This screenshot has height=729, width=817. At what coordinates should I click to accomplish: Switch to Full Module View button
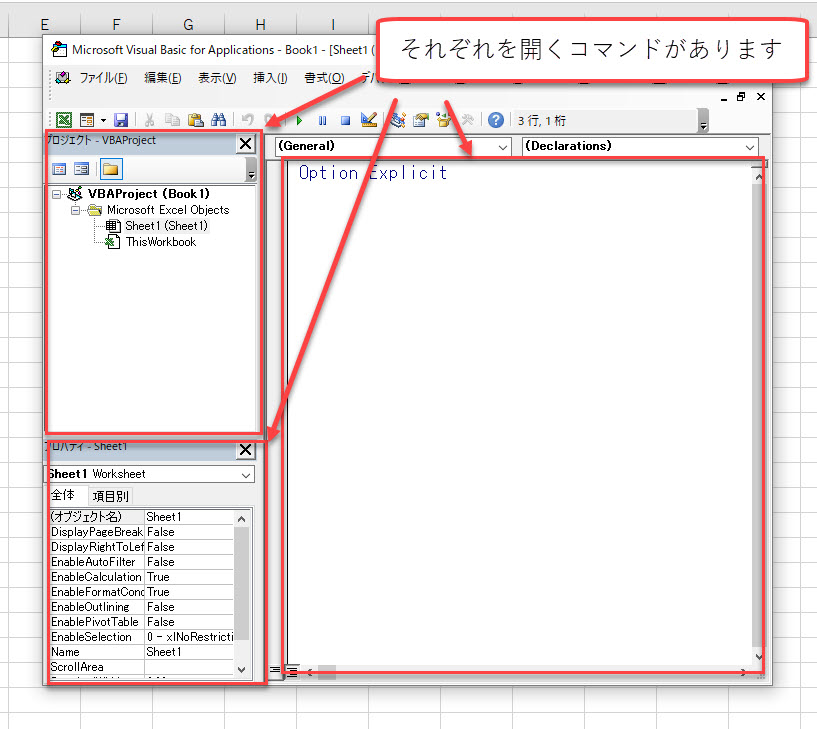[292, 672]
